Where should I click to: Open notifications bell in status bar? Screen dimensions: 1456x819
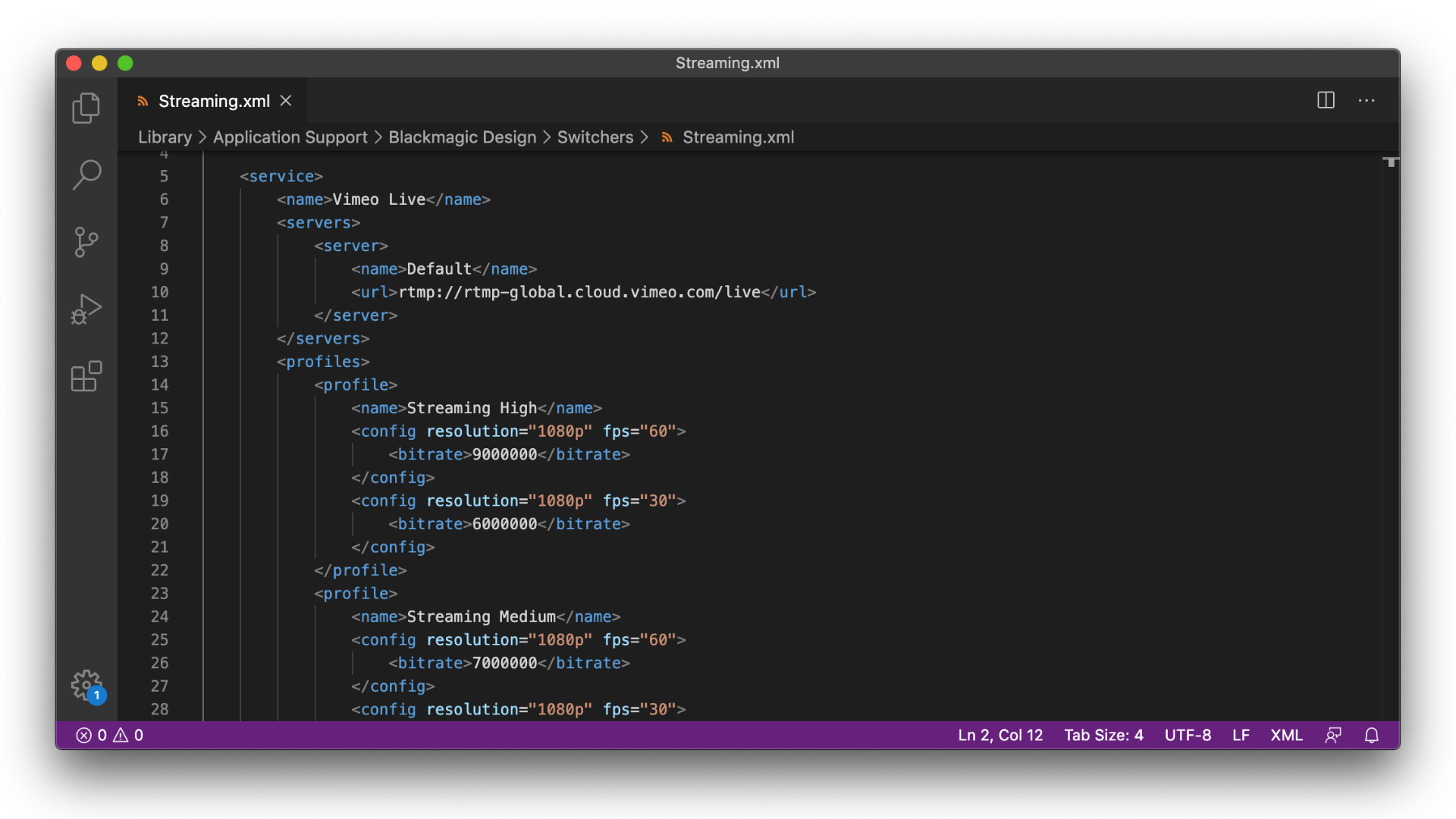coord(1371,735)
